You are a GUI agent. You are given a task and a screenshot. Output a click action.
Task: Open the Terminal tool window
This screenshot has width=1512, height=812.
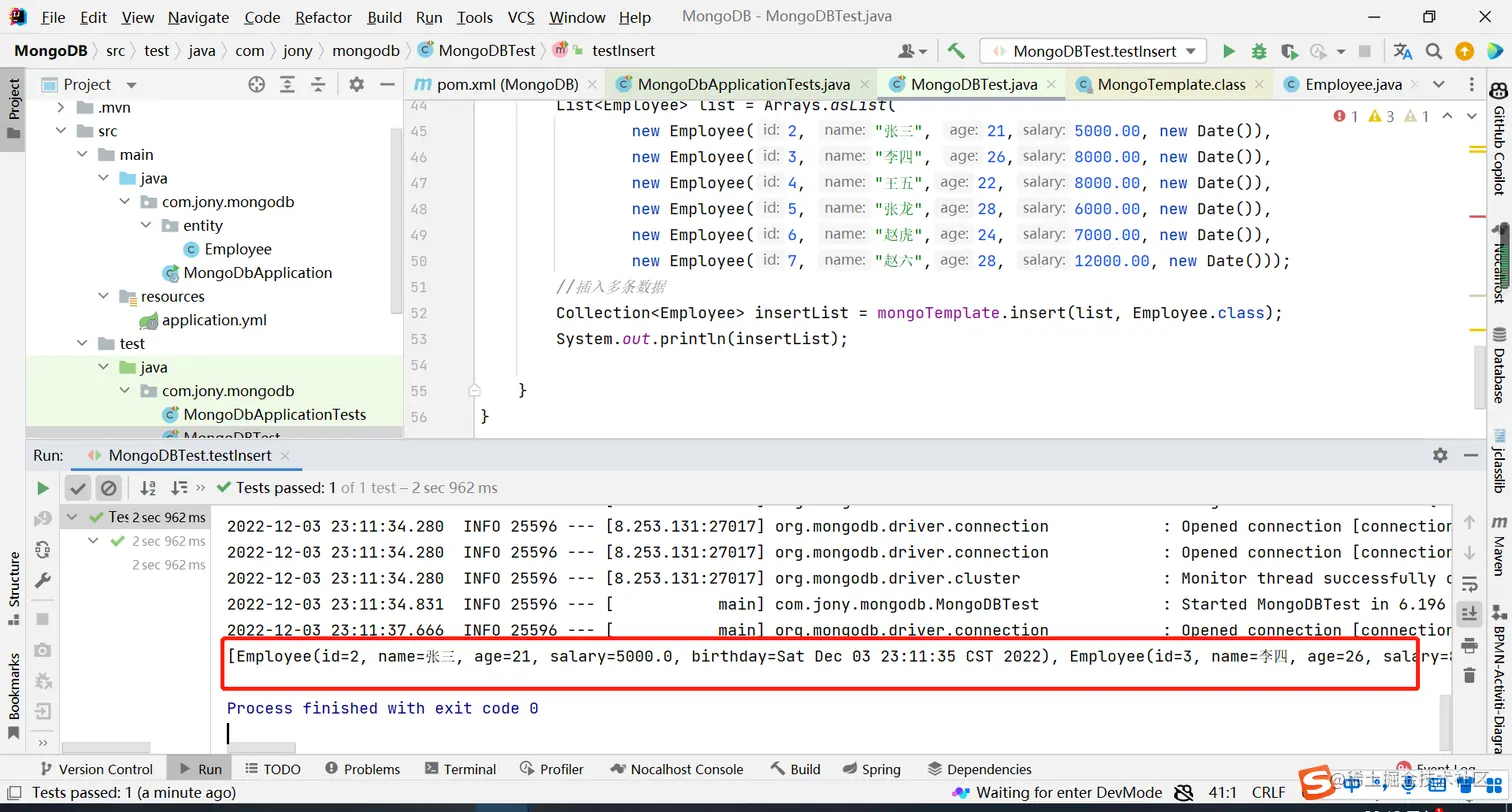(459, 769)
